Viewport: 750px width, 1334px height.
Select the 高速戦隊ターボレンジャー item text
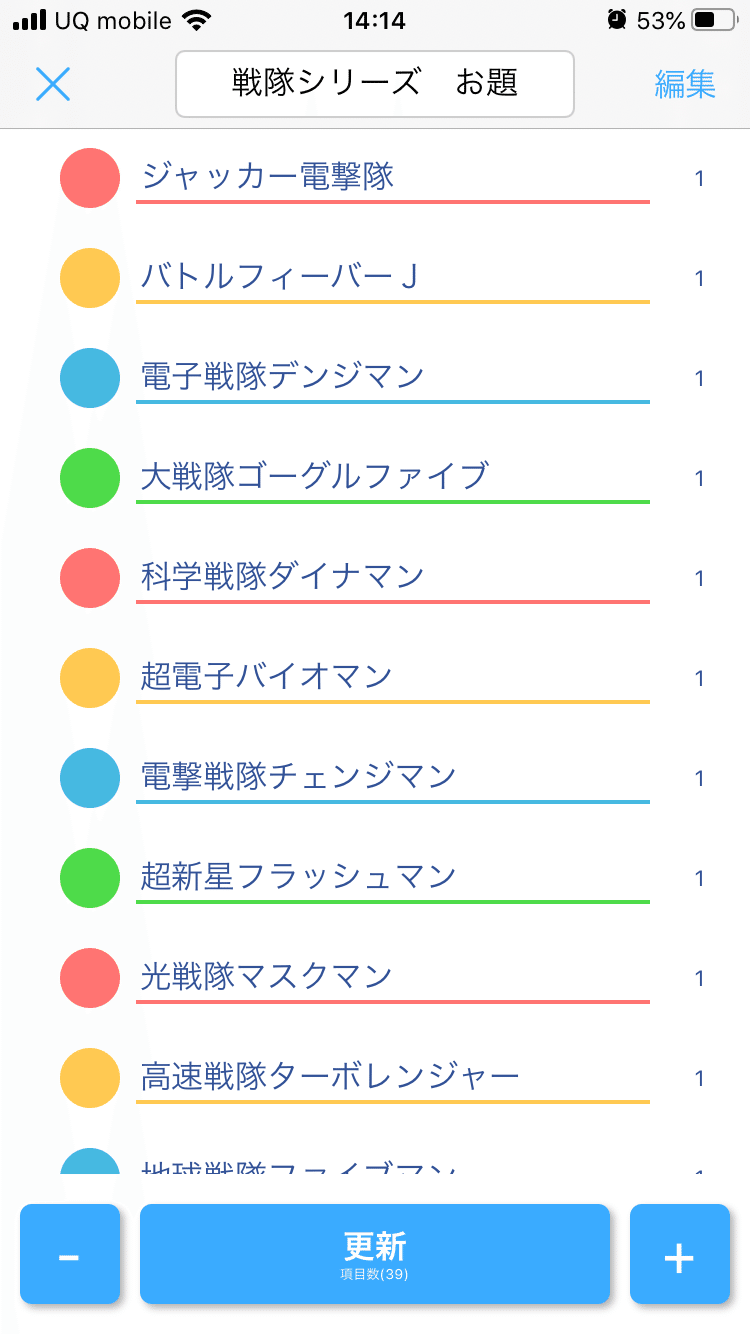click(x=330, y=1076)
